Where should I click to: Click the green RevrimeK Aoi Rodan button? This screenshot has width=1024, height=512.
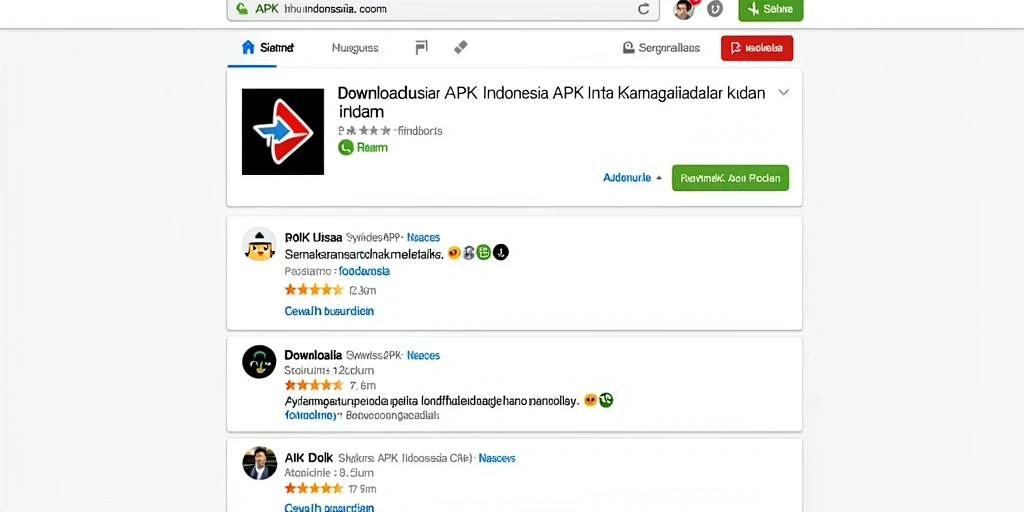(x=730, y=178)
